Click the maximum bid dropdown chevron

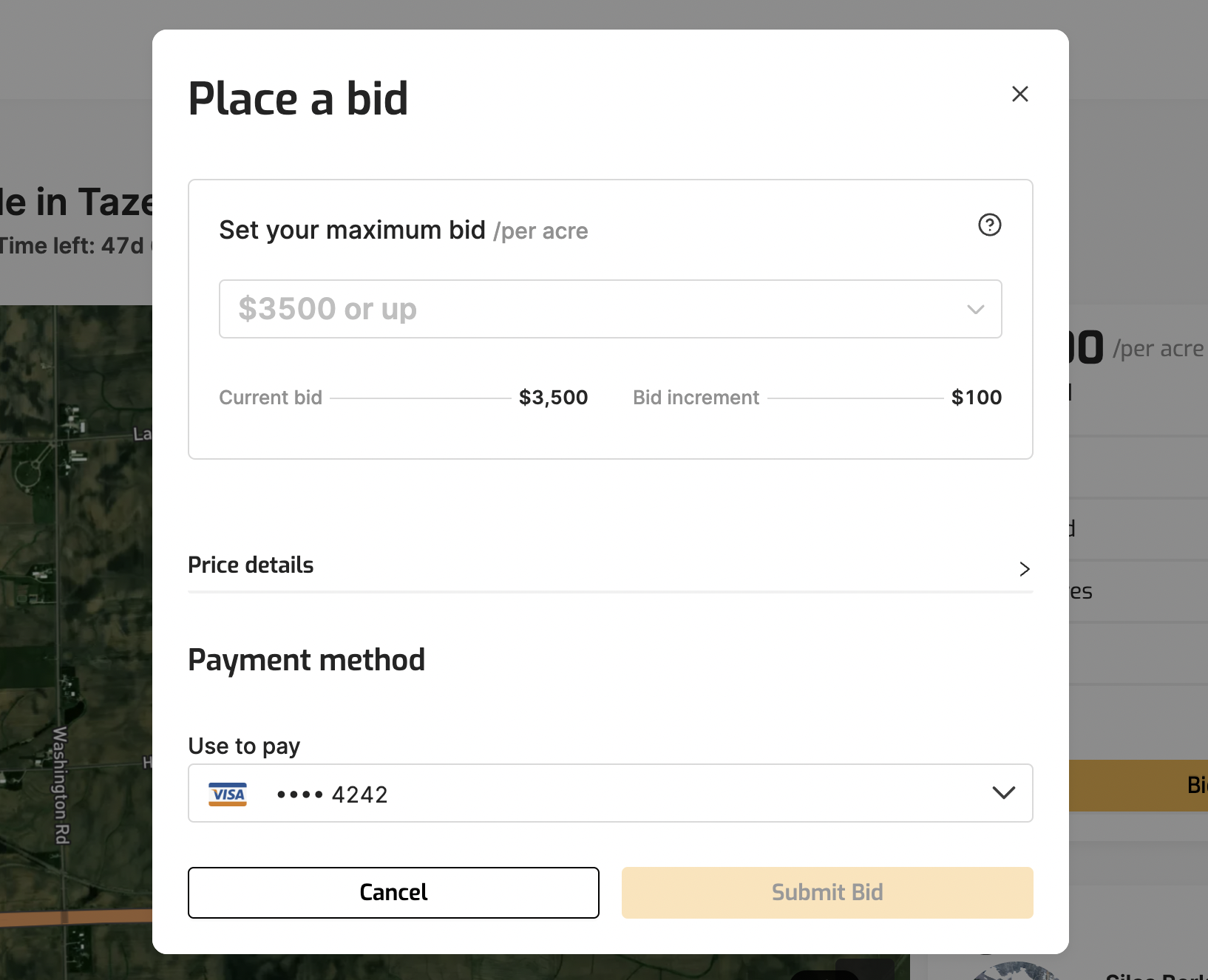tap(975, 309)
